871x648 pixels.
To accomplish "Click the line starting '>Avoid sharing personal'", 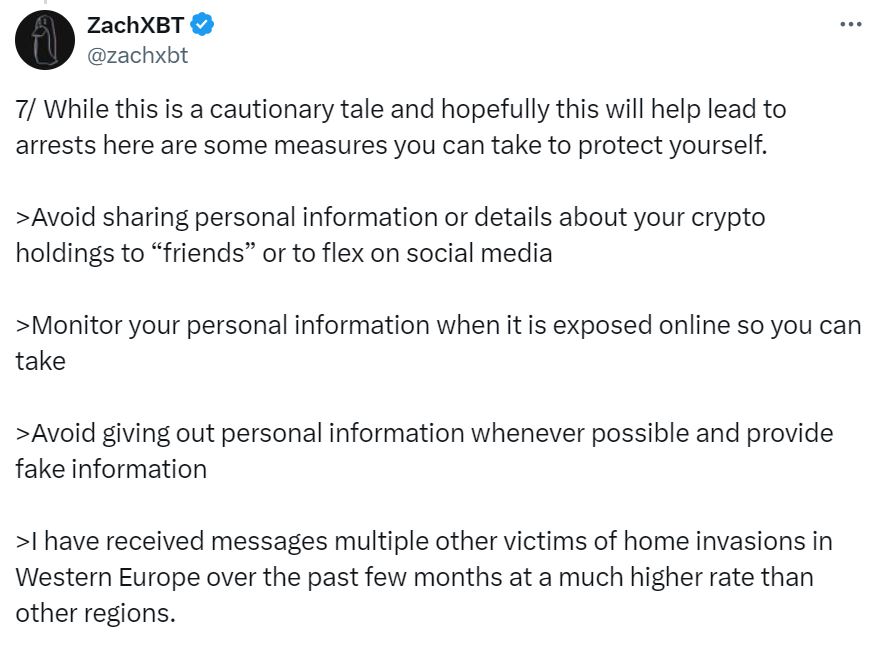I will coord(391,218).
